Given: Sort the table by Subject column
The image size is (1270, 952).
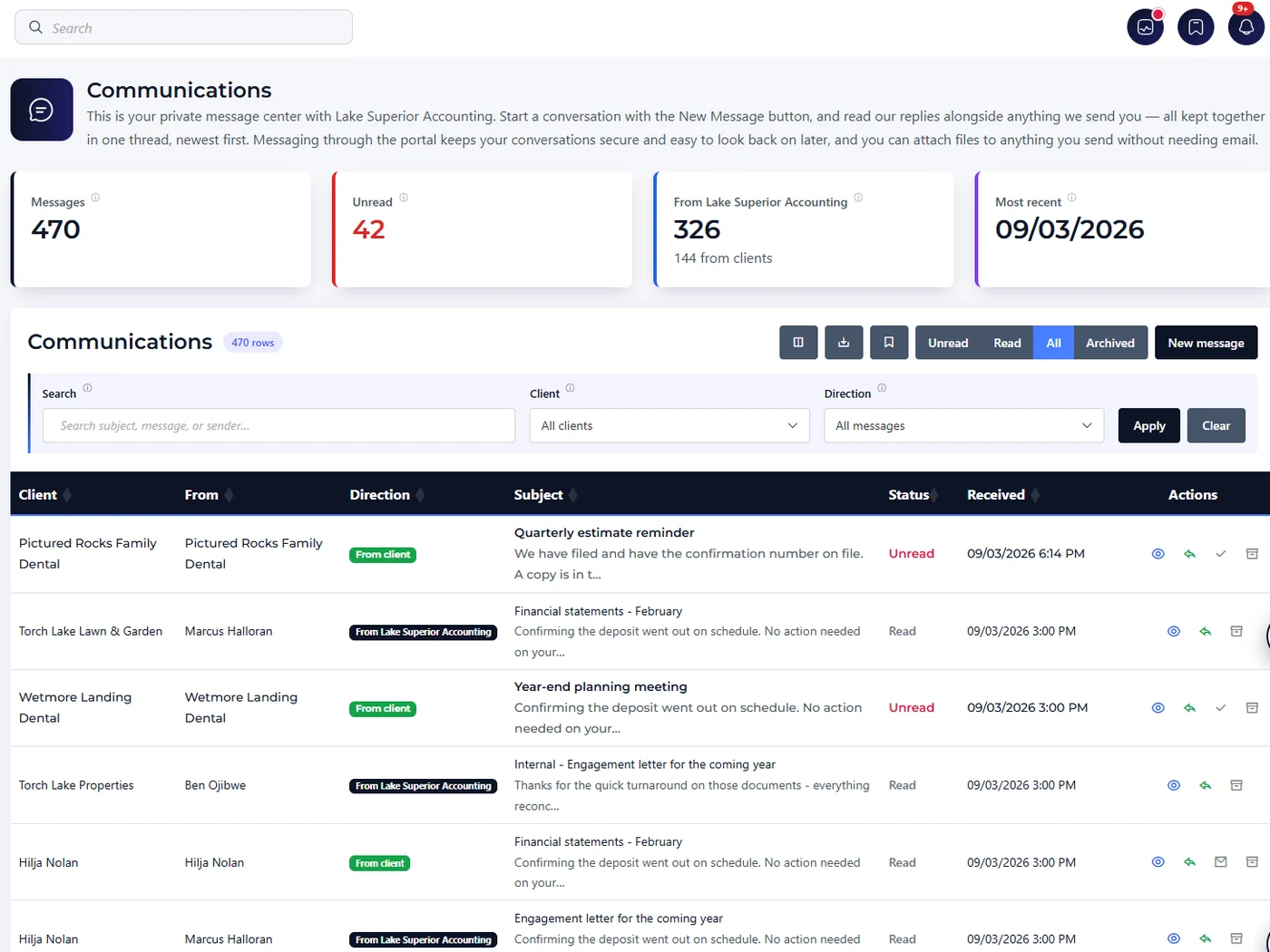Looking at the screenshot, I should coord(546,495).
